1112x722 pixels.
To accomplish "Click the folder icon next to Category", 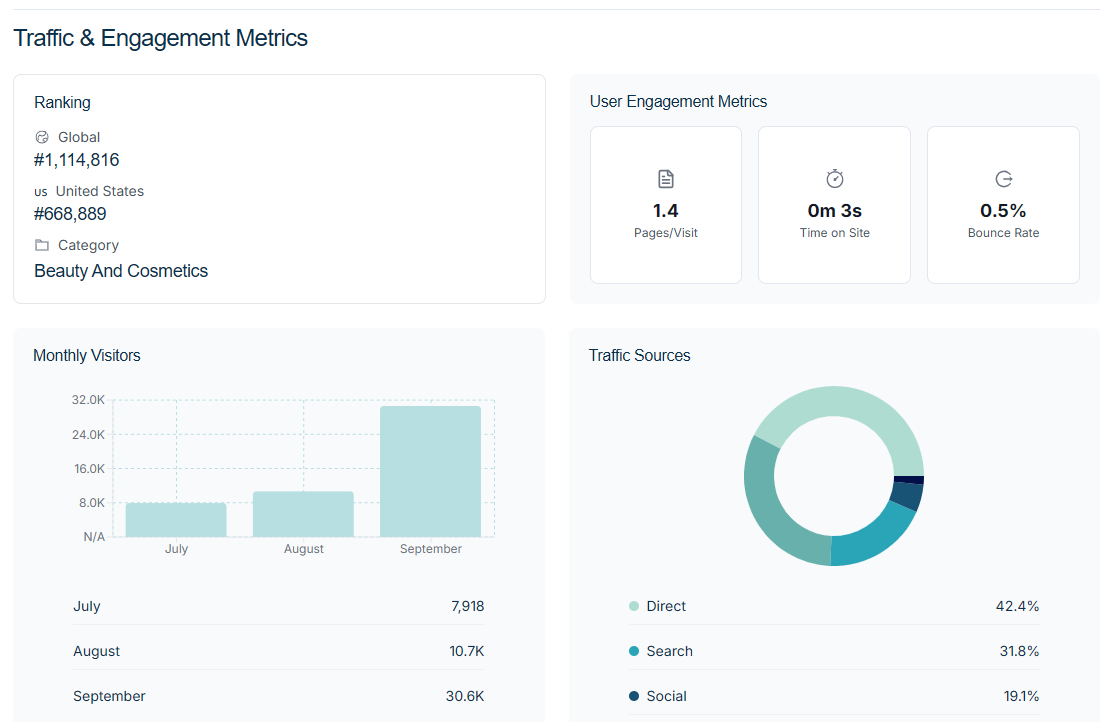I will [41, 246].
